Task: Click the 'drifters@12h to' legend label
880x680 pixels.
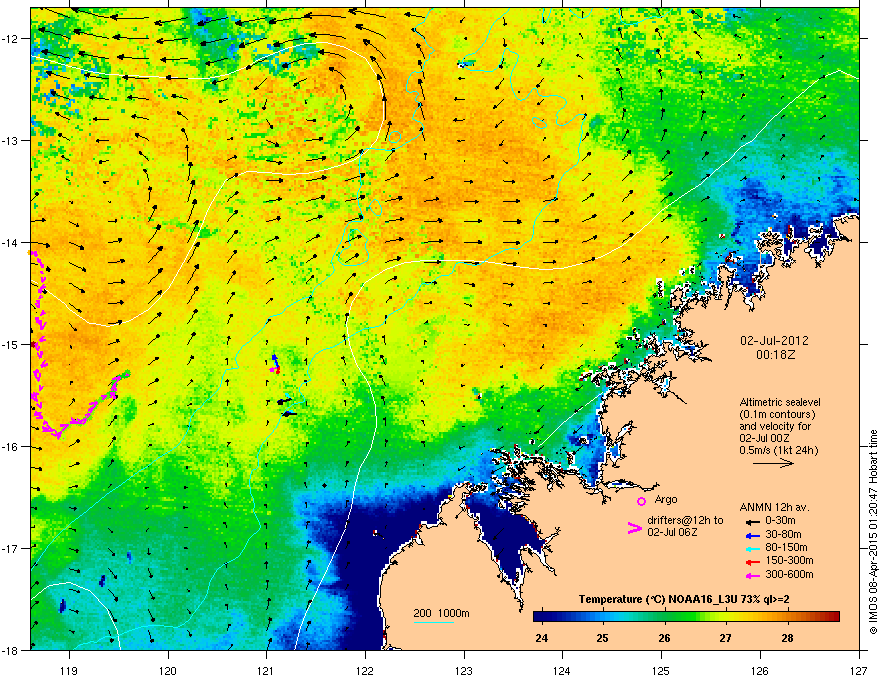Action: point(685,520)
